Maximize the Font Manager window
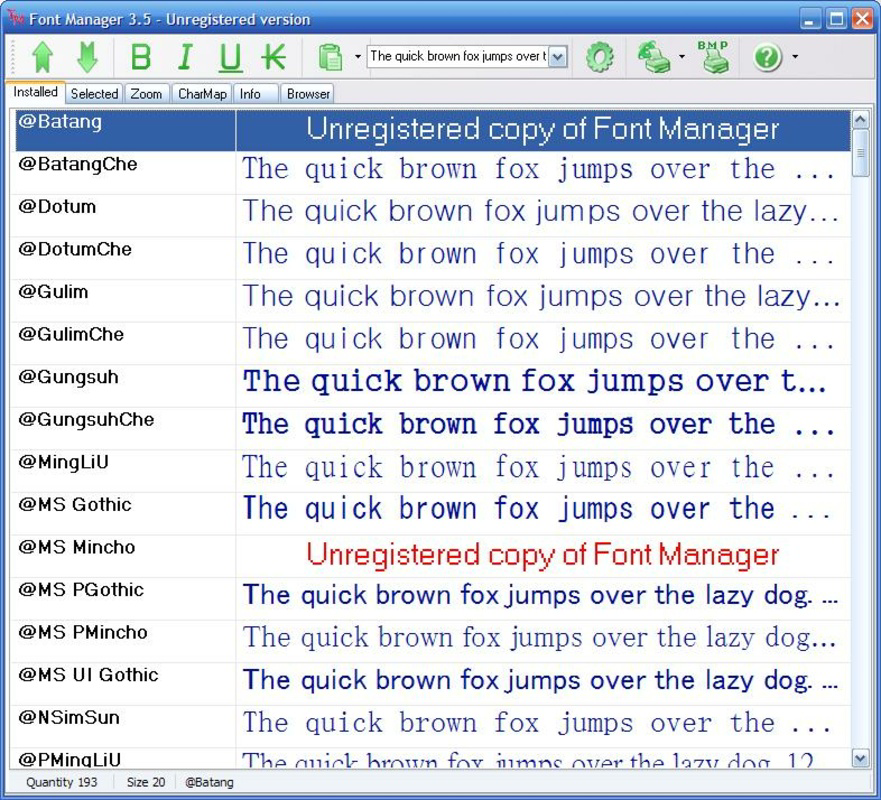The height and width of the screenshot is (800, 881). tap(836, 19)
